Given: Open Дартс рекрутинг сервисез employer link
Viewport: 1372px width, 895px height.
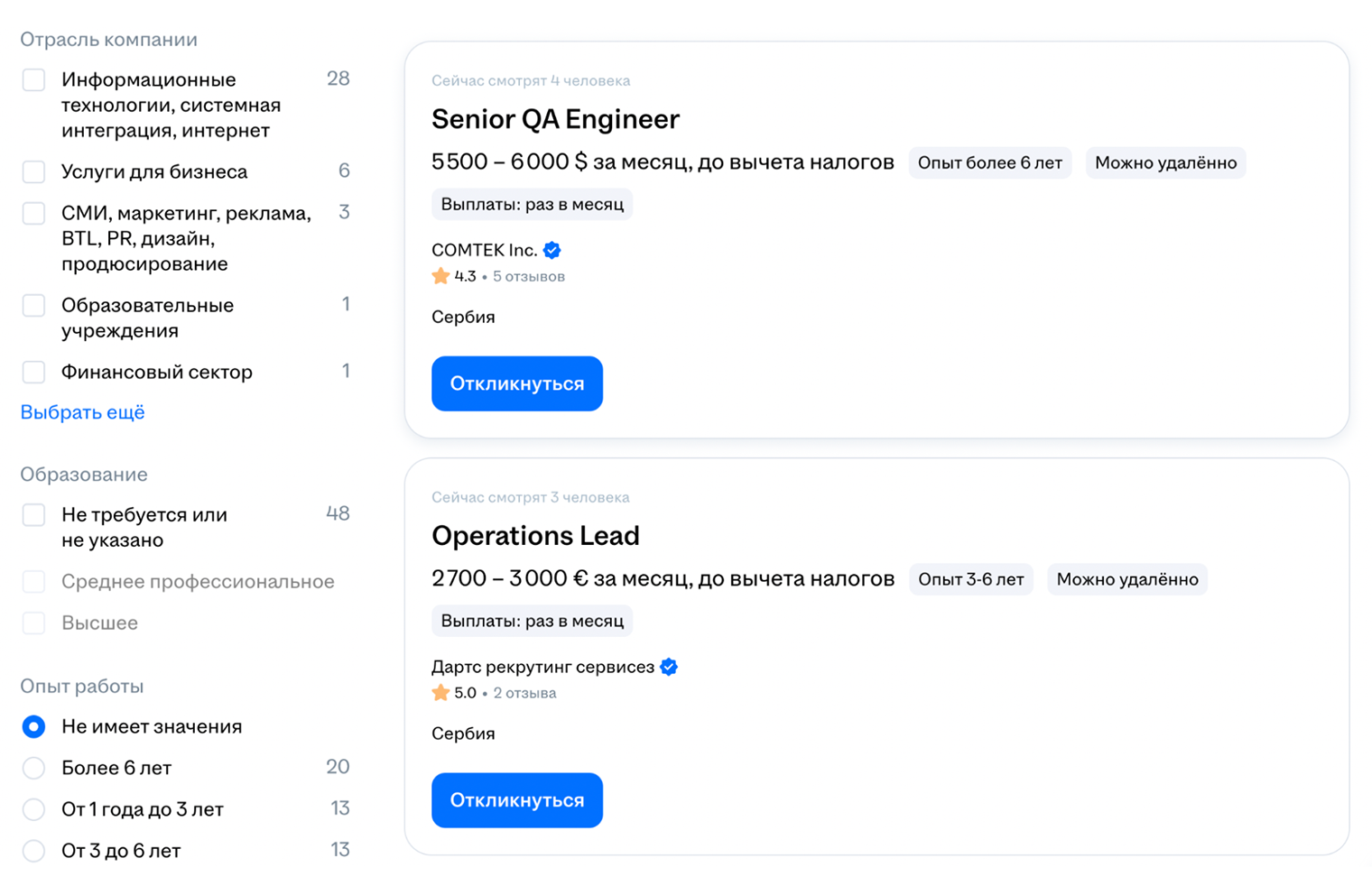Looking at the screenshot, I should point(542,668).
